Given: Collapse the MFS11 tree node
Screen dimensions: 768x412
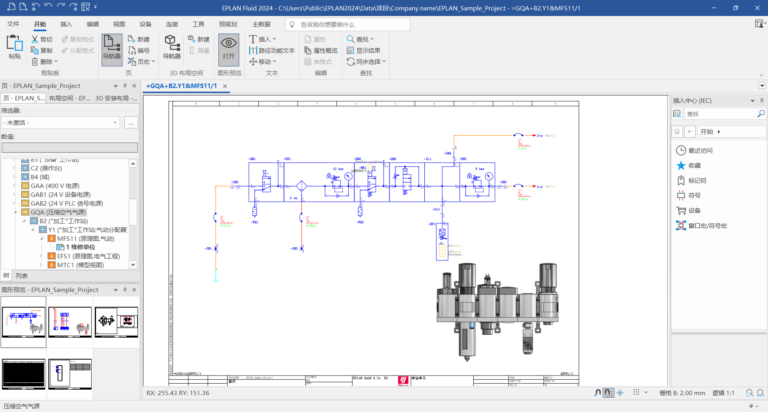Looking at the screenshot, I should click(x=41, y=239).
